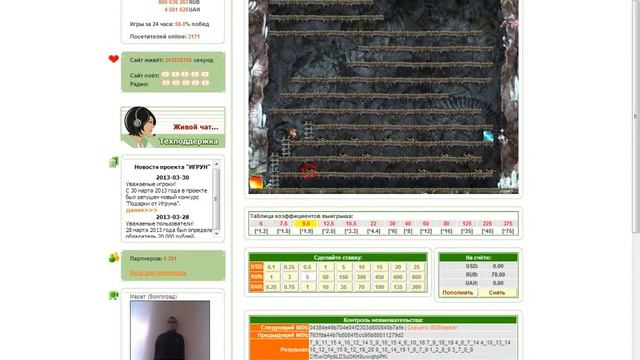Place a 25 USD bet
Image resolution: width=640 pixels, height=360 pixels.
[x=416, y=267]
